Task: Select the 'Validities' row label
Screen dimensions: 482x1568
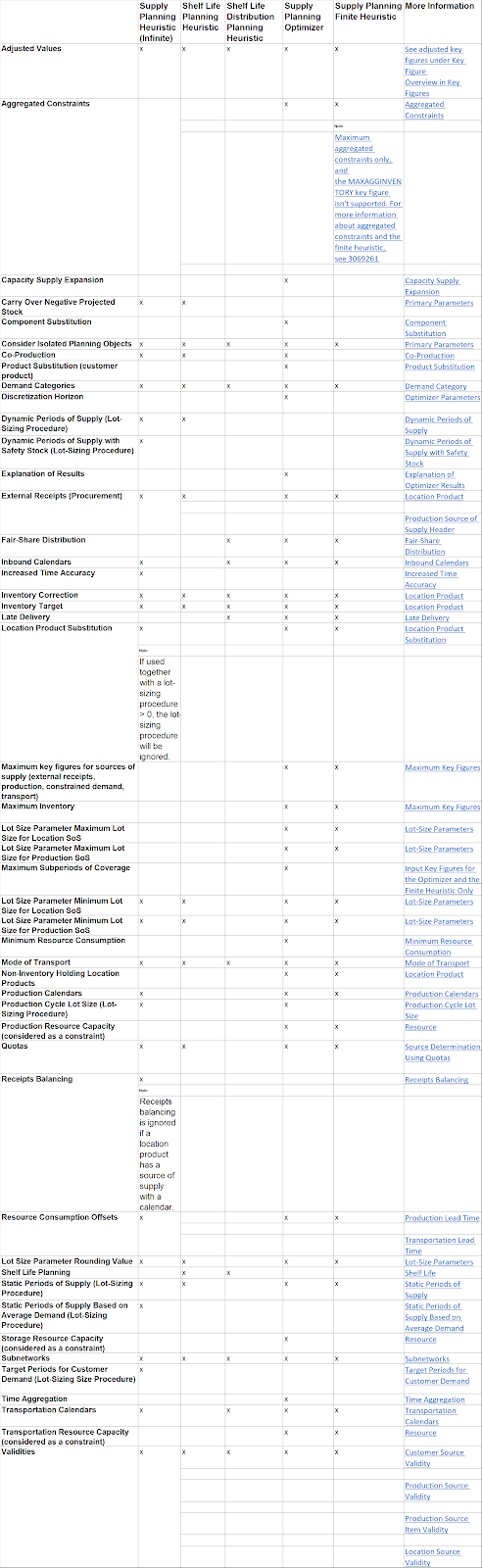Action: 18,1452
